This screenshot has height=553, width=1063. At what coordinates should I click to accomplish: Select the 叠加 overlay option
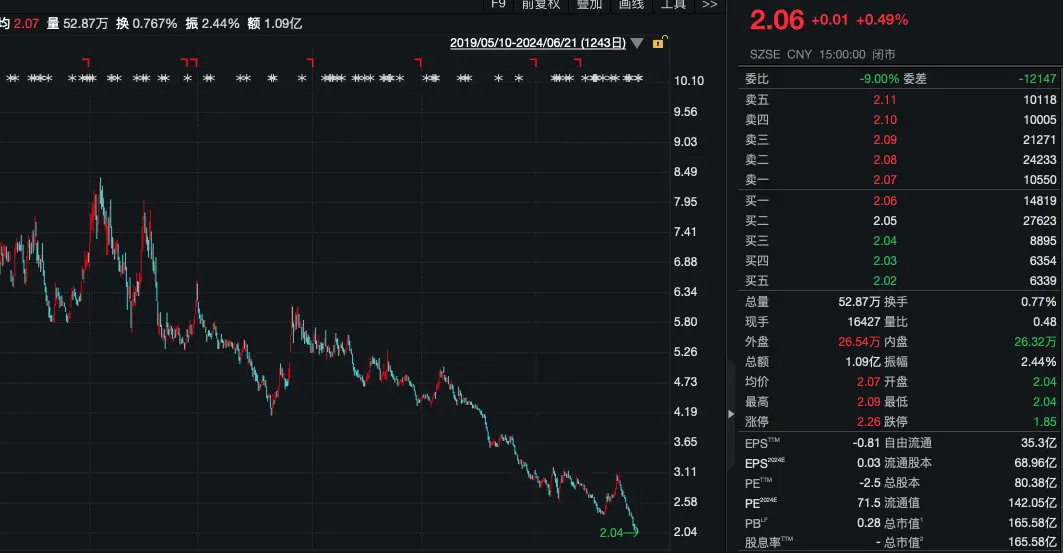pos(589,5)
